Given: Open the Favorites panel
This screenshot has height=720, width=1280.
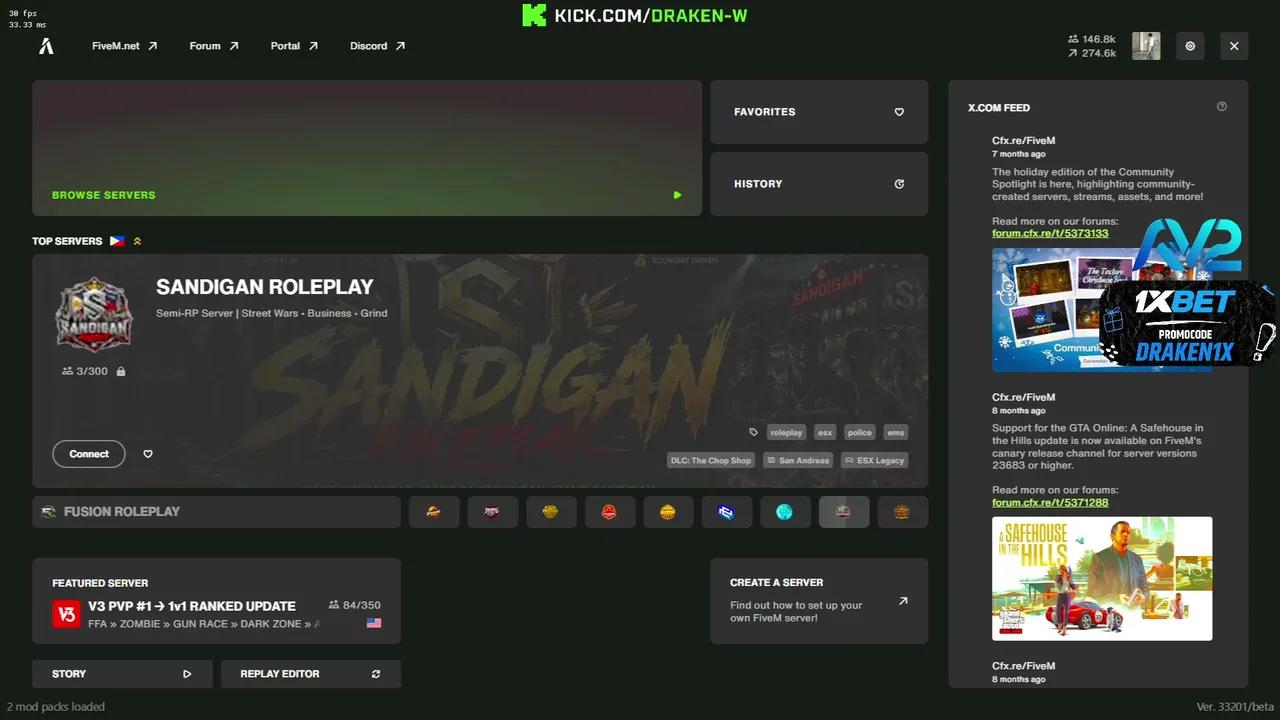Looking at the screenshot, I should (x=819, y=112).
